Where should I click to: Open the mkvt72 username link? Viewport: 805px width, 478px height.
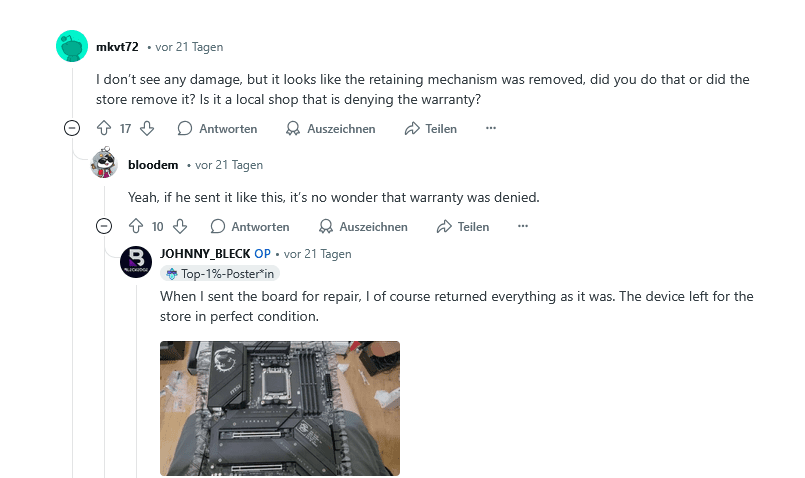click(117, 47)
